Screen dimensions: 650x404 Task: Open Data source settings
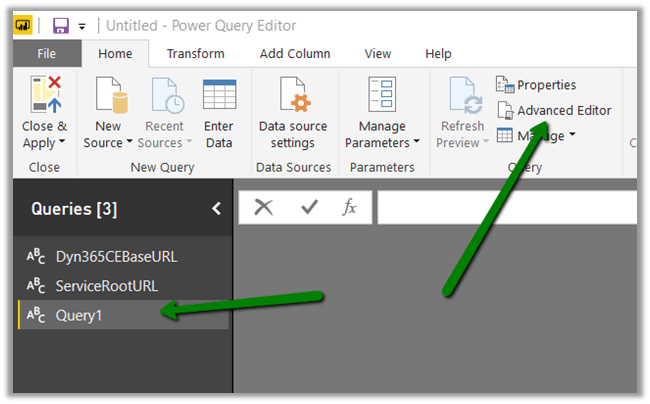[292, 118]
